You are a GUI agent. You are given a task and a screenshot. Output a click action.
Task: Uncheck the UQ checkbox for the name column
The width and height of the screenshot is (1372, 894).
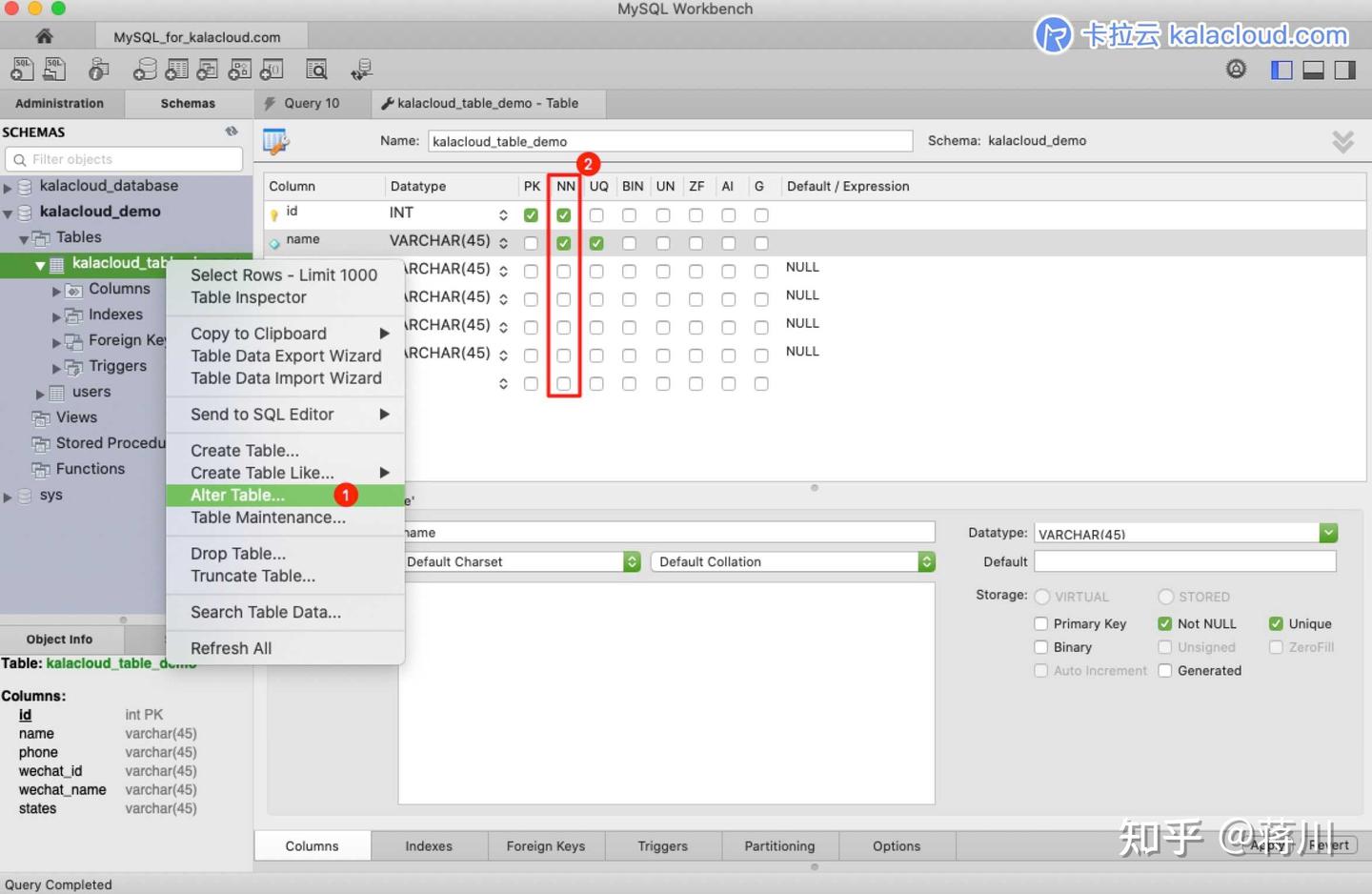pyautogui.click(x=596, y=243)
